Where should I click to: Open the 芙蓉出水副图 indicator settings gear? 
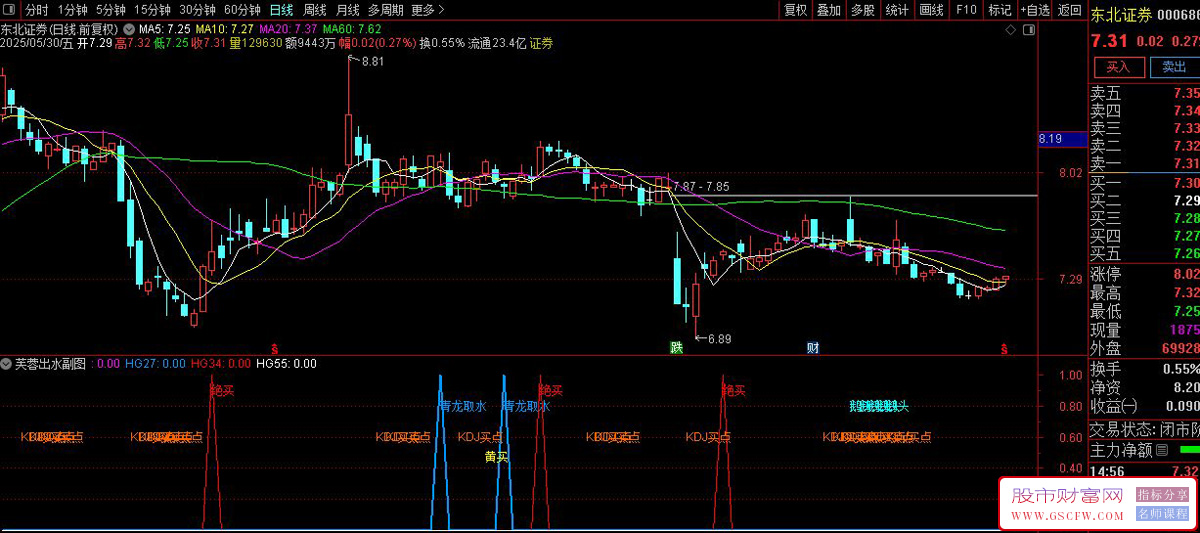coord(7,364)
